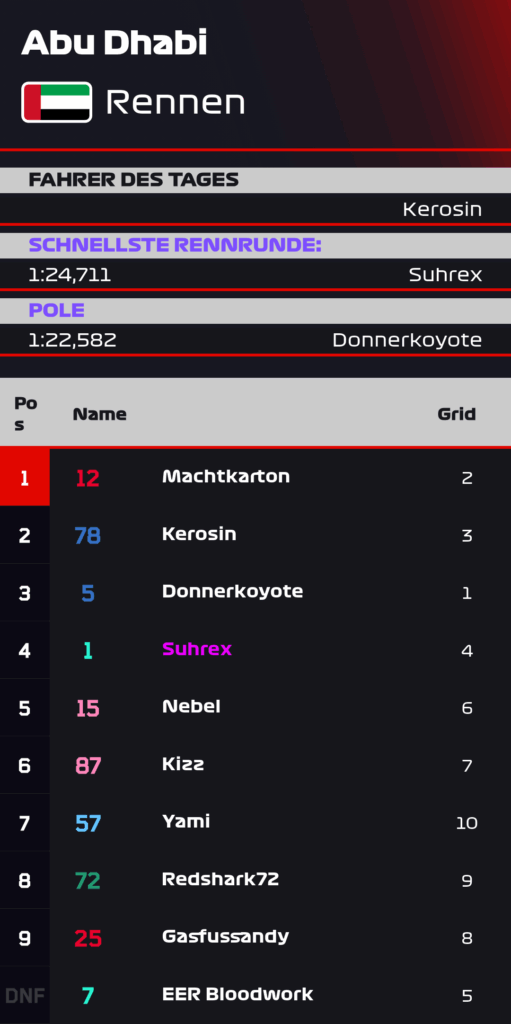Select the Fahrer des Tages heading

(133, 180)
